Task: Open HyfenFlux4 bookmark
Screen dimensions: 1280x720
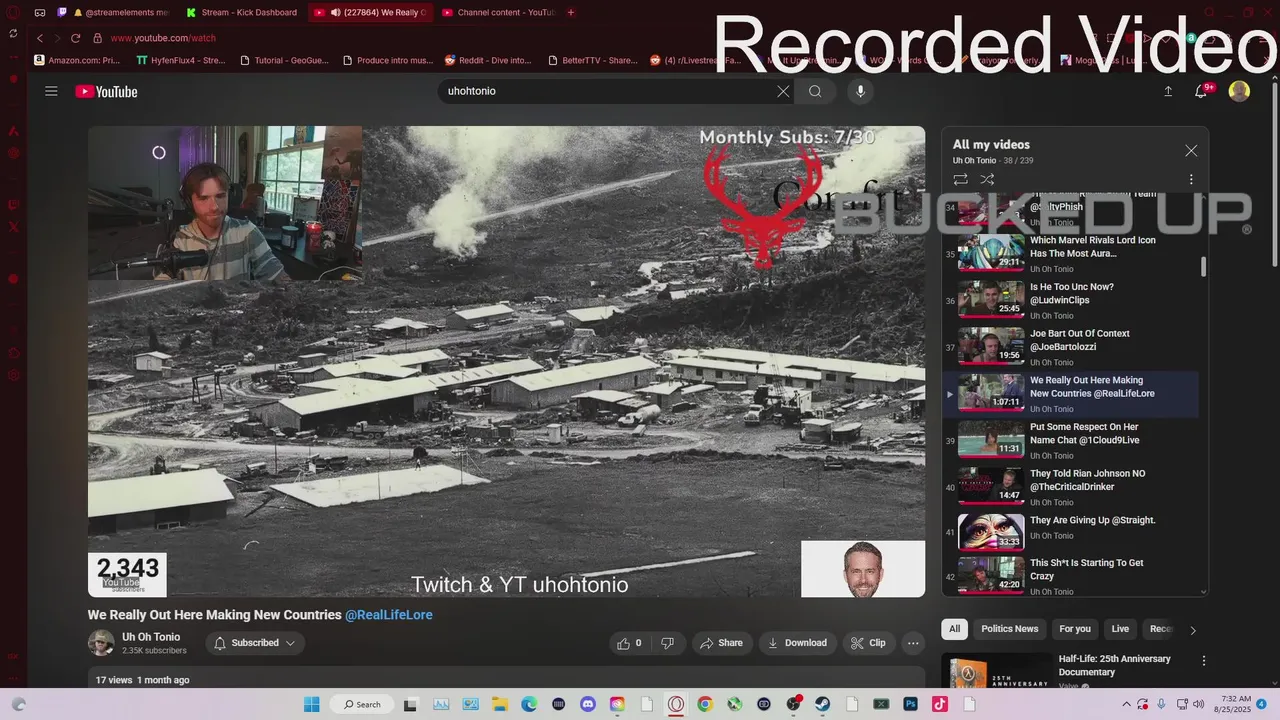Action: (180, 60)
